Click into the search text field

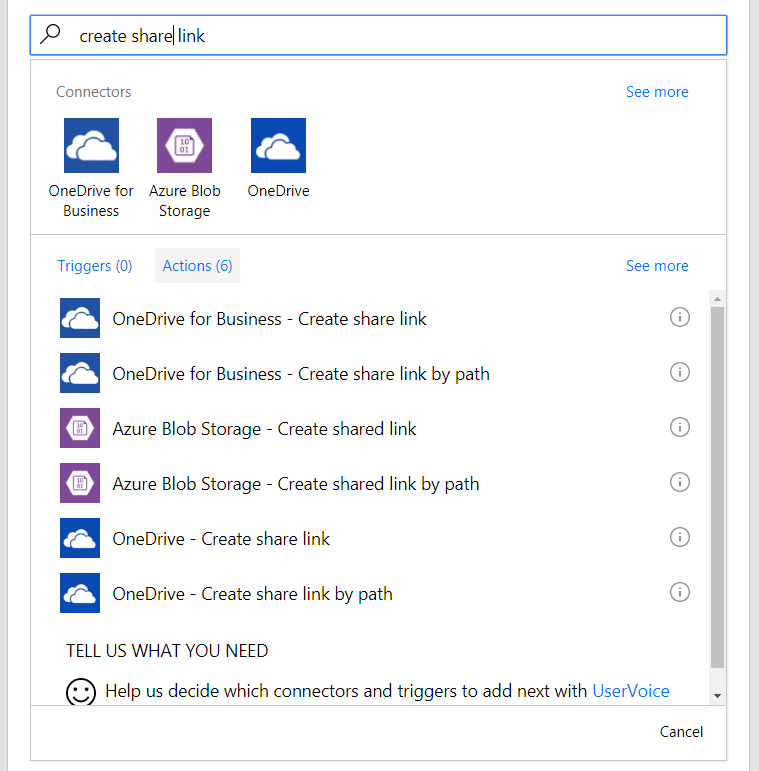[400, 36]
